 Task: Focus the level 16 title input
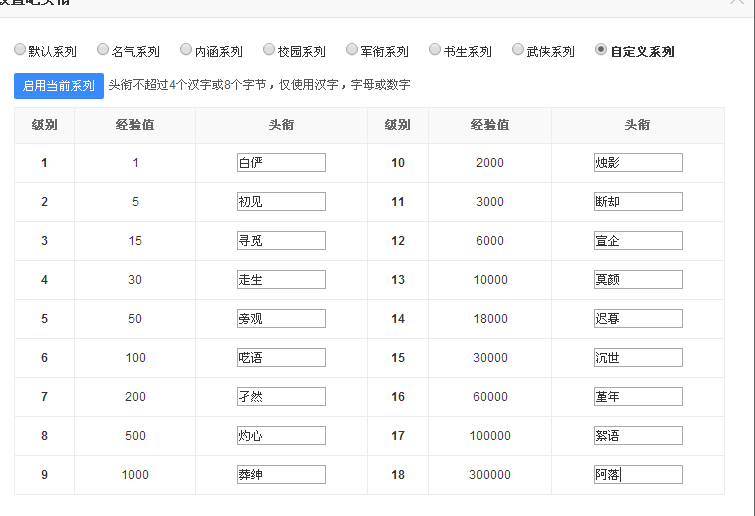tap(638, 396)
